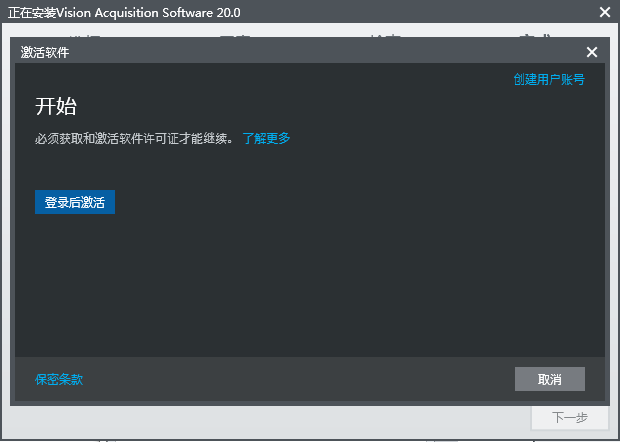Click empty space right of the 开始 heading
620x442 pixels.
(x=300, y=107)
